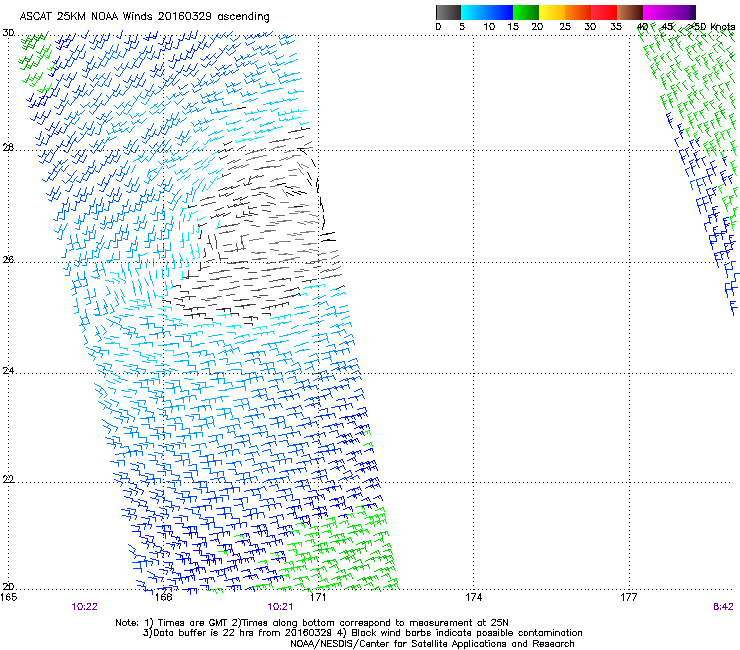Image resolution: width=740 pixels, height=650 pixels.
Task: Click the green 15-20 knots legend swatch
Action: click(526, 12)
